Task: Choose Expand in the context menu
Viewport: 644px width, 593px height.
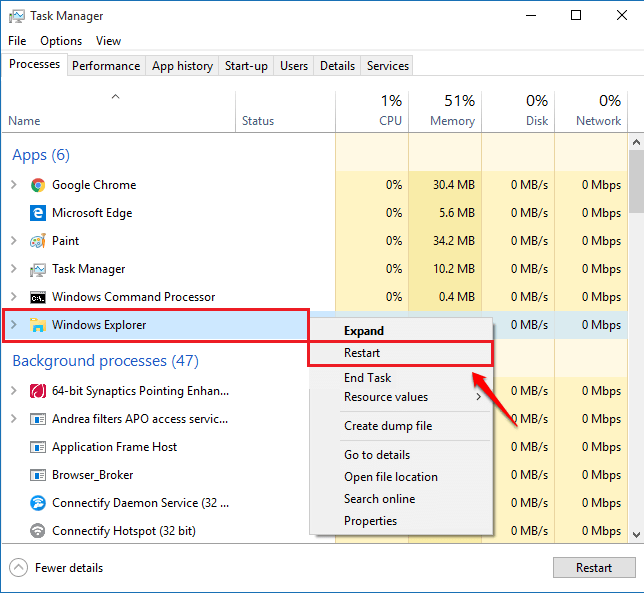Action: coord(401,331)
